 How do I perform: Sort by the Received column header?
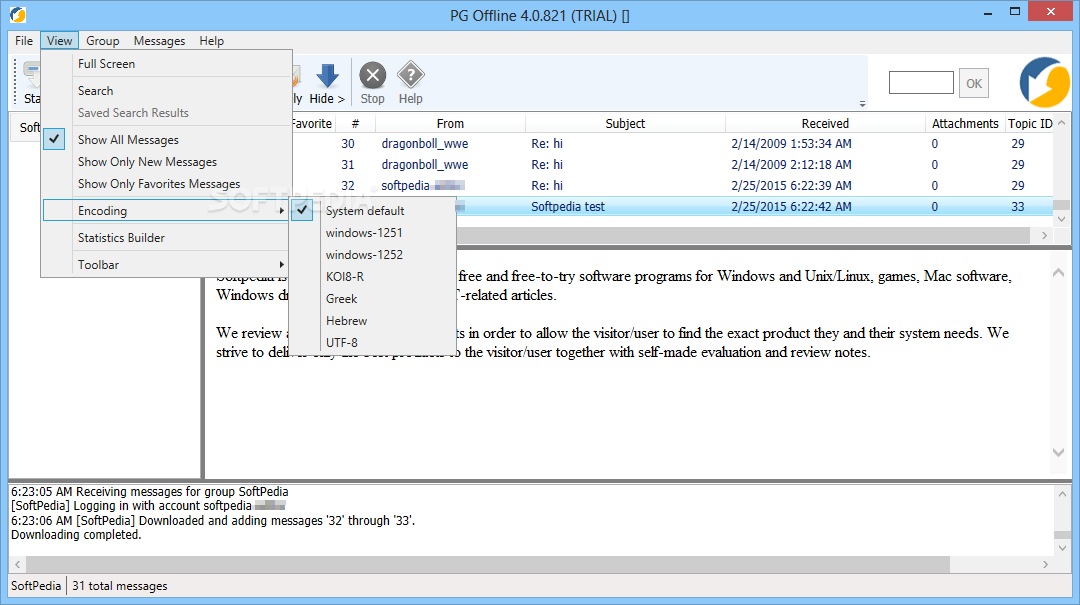click(825, 123)
